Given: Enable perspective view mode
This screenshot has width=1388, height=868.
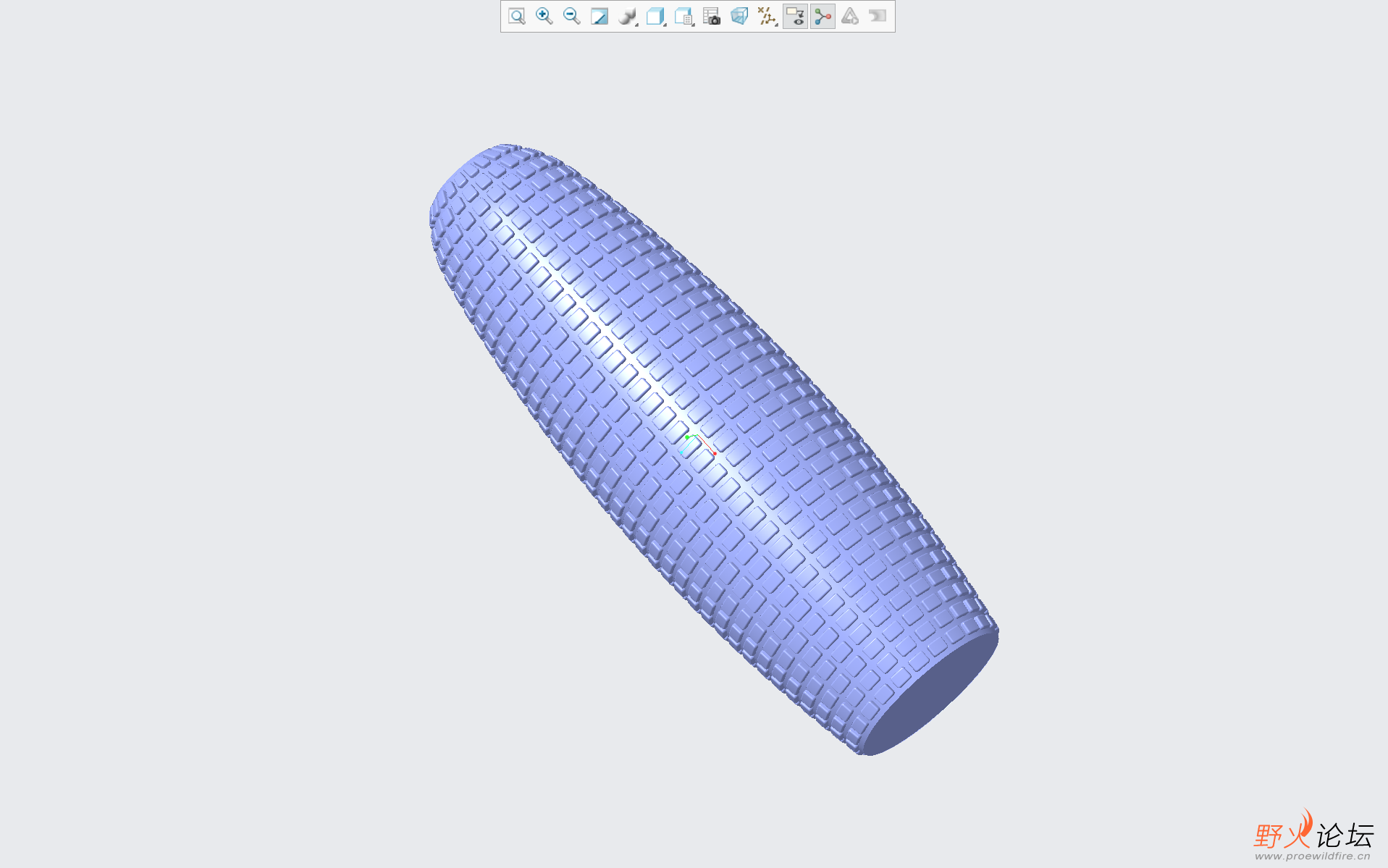Looking at the screenshot, I should [x=739, y=17].
